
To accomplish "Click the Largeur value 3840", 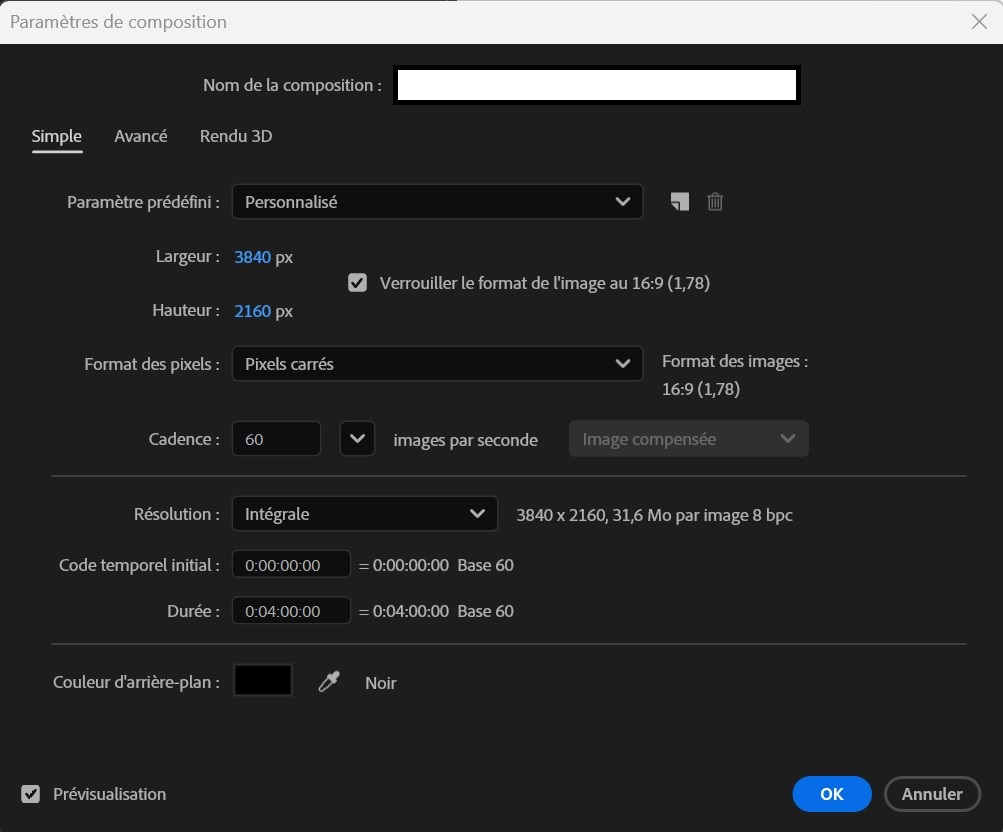I will click(x=252, y=257).
